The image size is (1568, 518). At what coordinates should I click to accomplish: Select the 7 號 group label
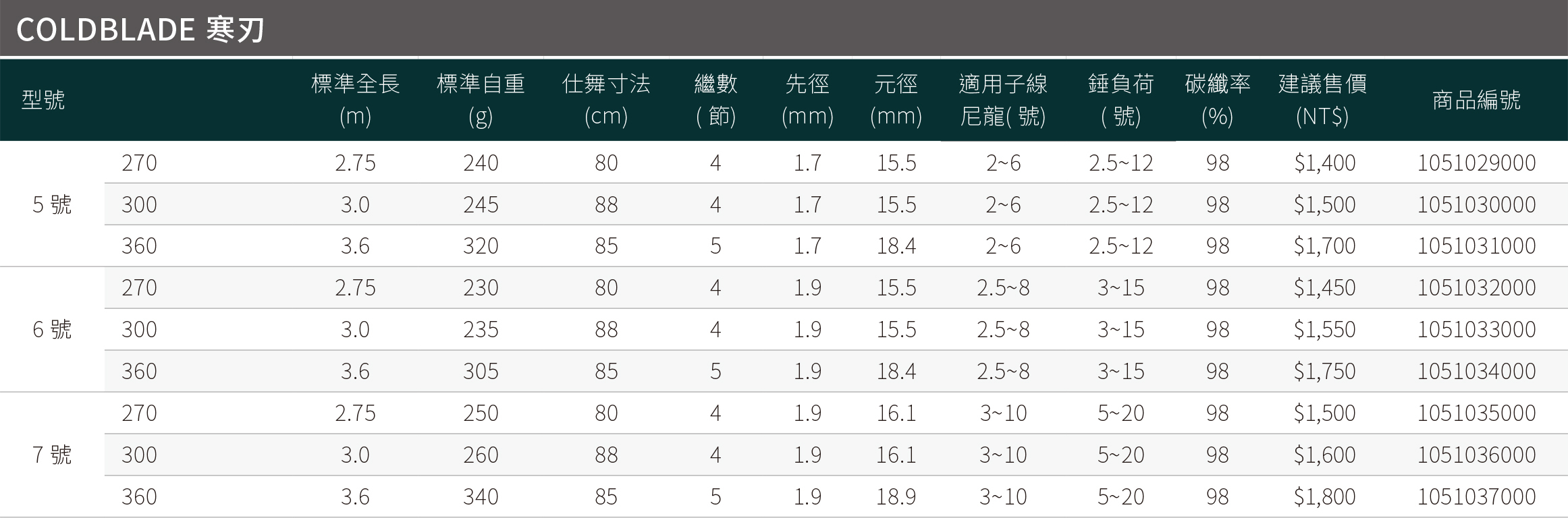(52, 455)
